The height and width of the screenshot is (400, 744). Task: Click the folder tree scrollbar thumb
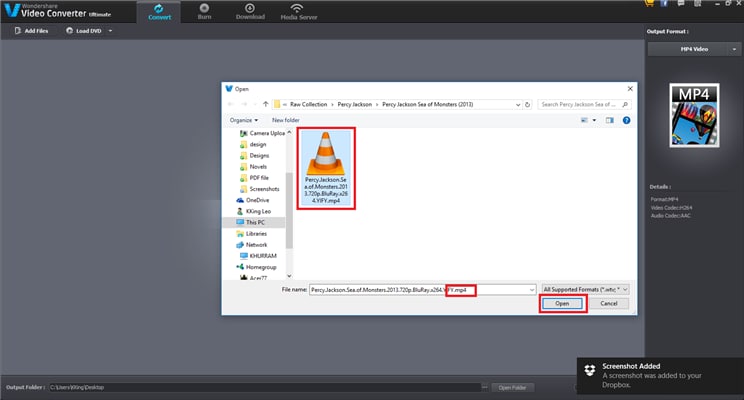[289, 211]
